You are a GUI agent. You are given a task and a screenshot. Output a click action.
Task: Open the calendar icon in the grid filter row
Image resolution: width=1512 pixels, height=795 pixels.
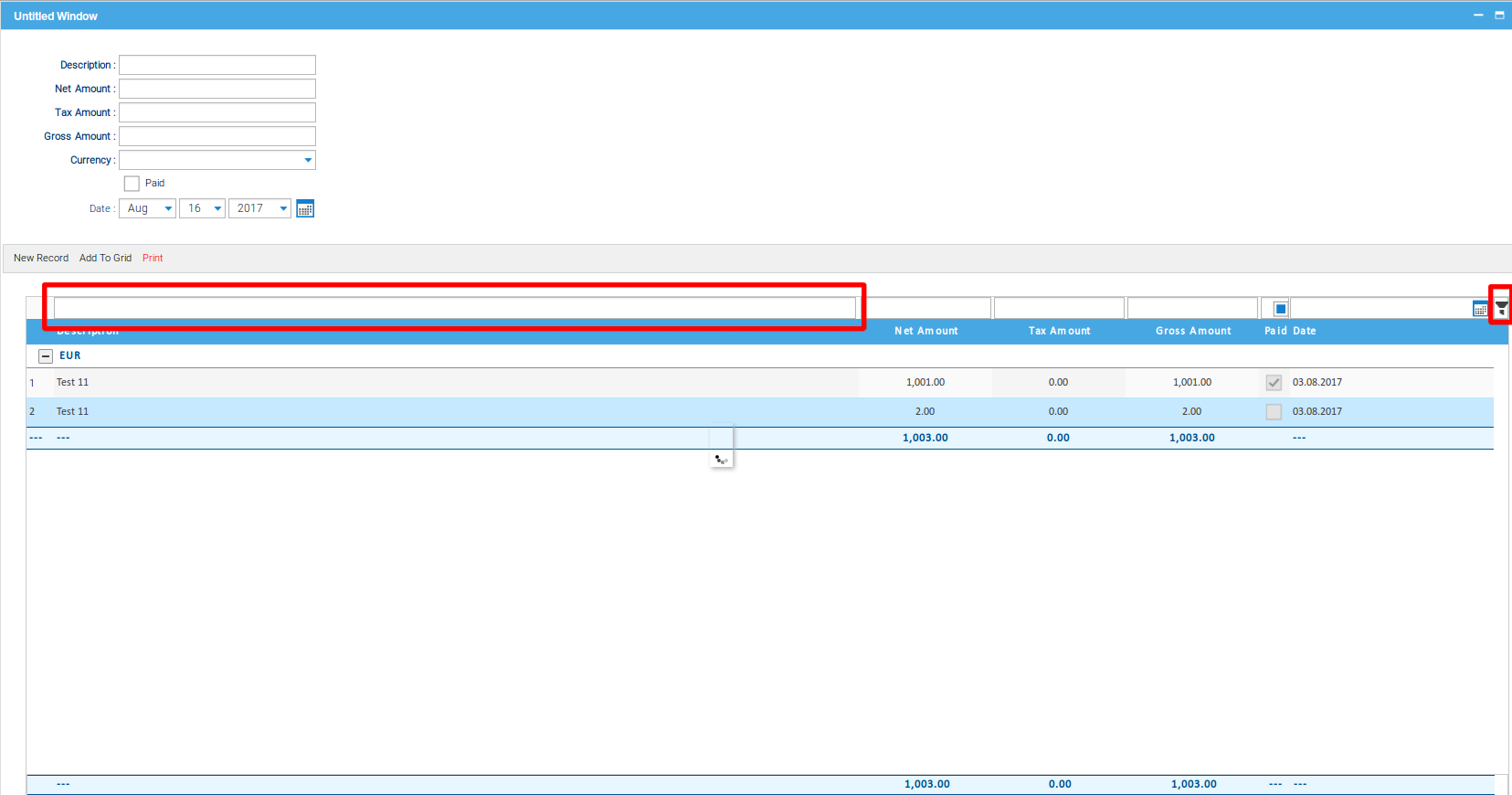pos(1480,309)
